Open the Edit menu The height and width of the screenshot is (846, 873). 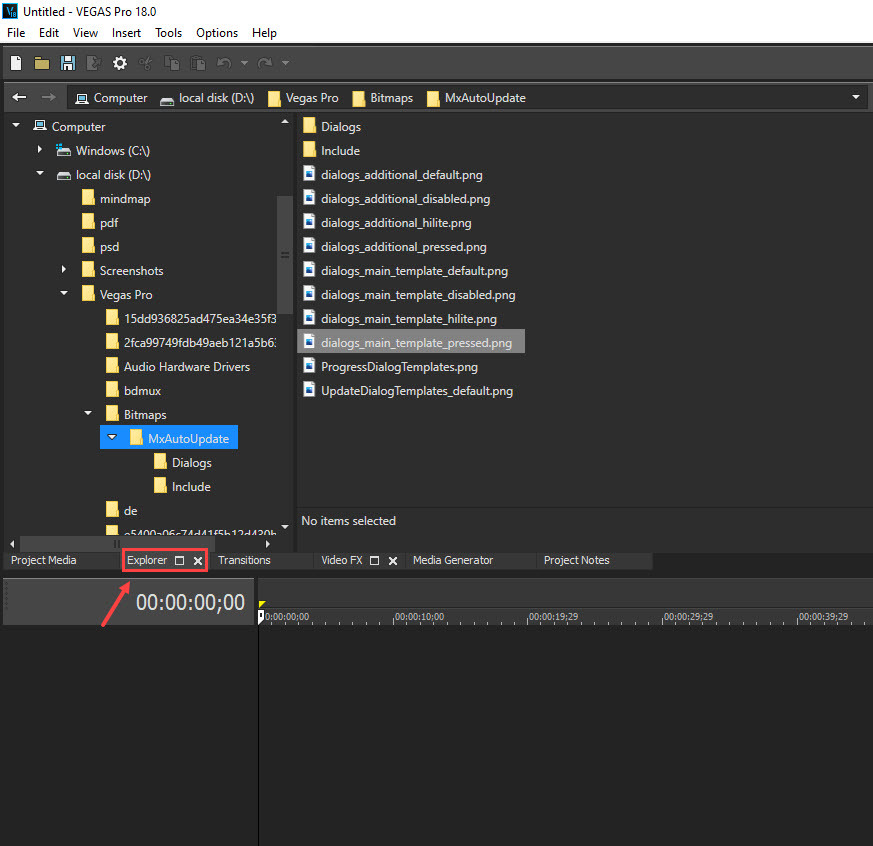tap(49, 33)
